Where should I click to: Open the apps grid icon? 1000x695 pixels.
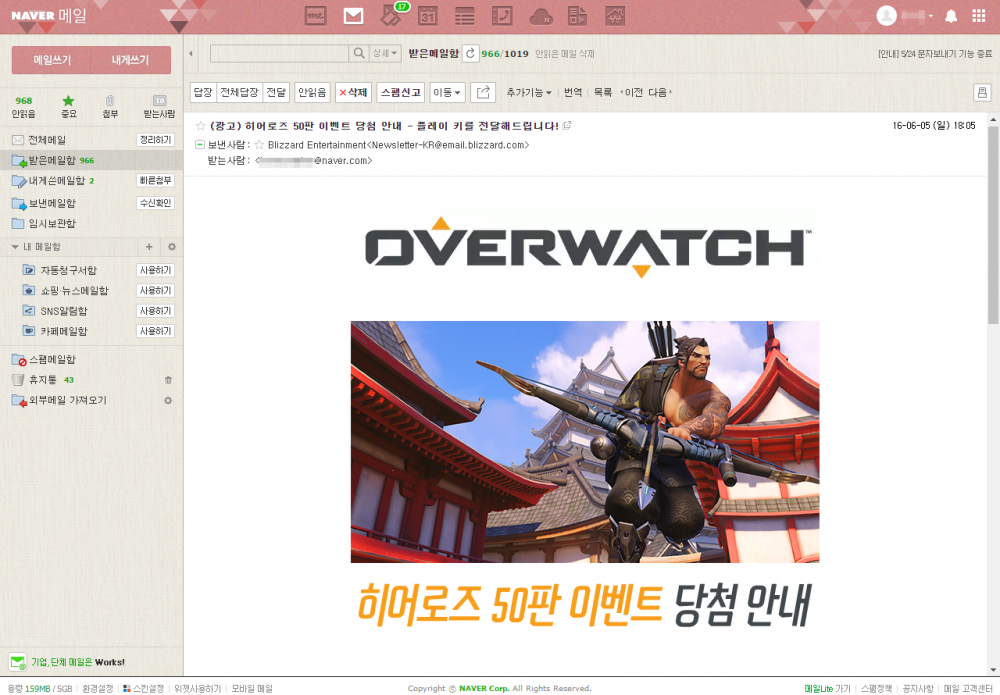[x=978, y=16]
